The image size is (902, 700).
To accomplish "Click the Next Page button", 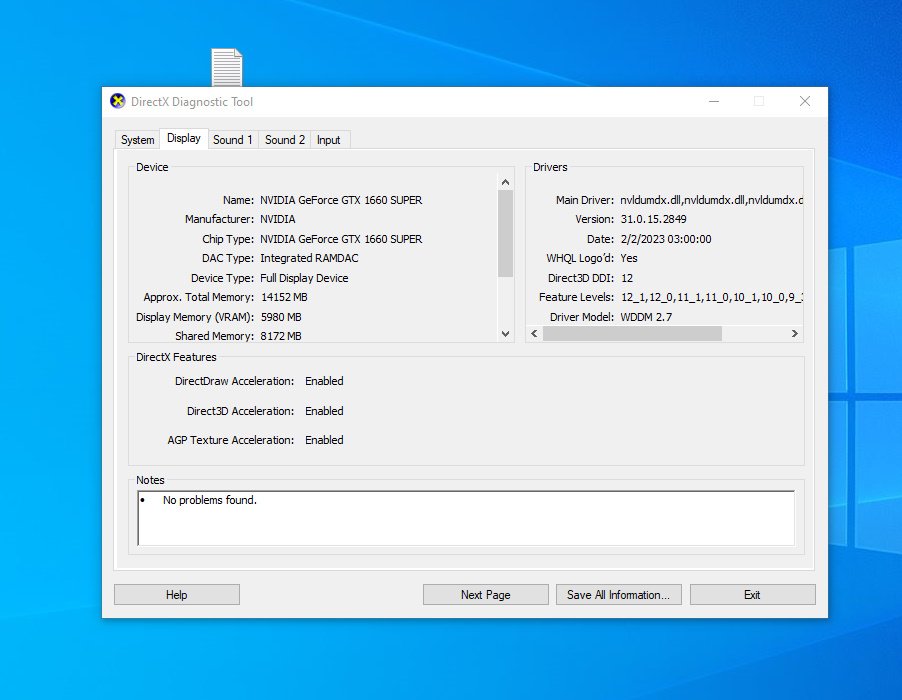I will coord(486,595).
